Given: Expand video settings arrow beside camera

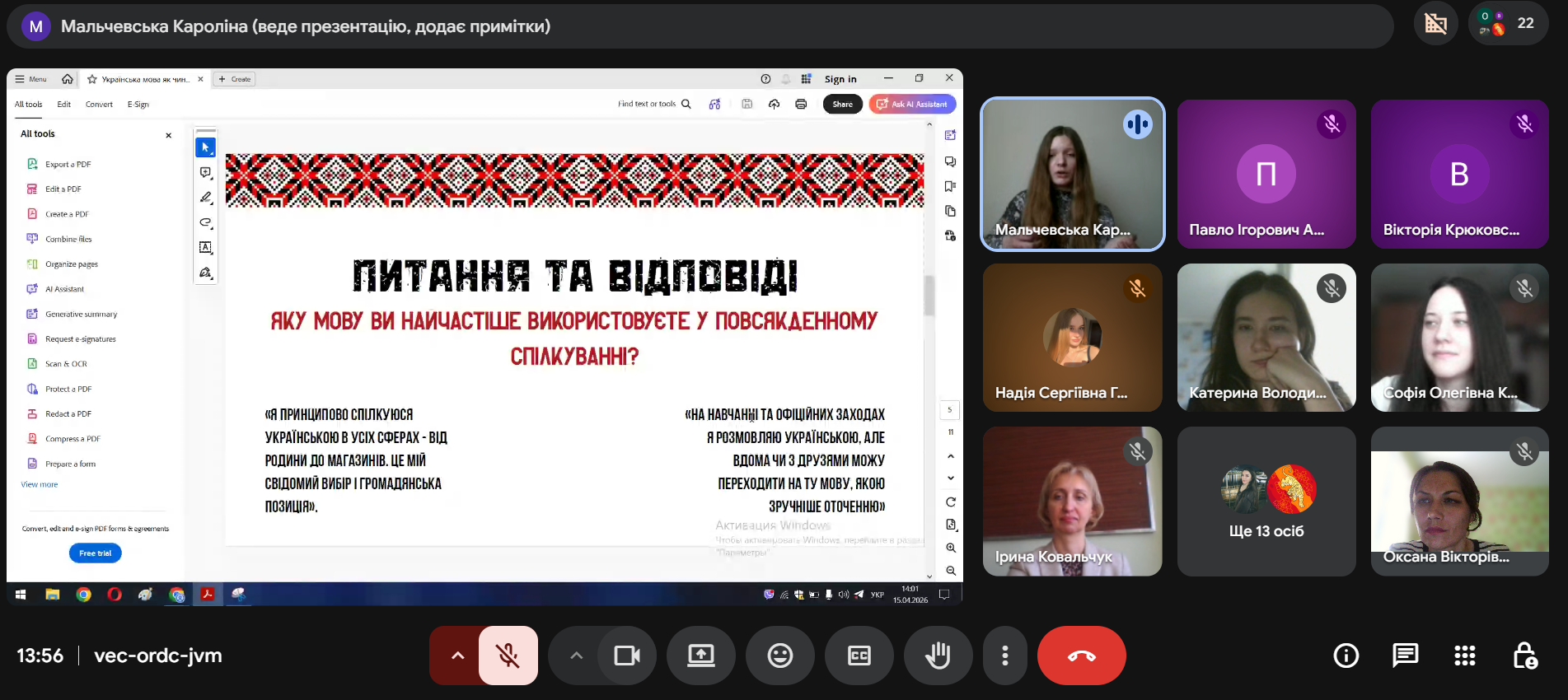Looking at the screenshot, I should tap(577, 656).
